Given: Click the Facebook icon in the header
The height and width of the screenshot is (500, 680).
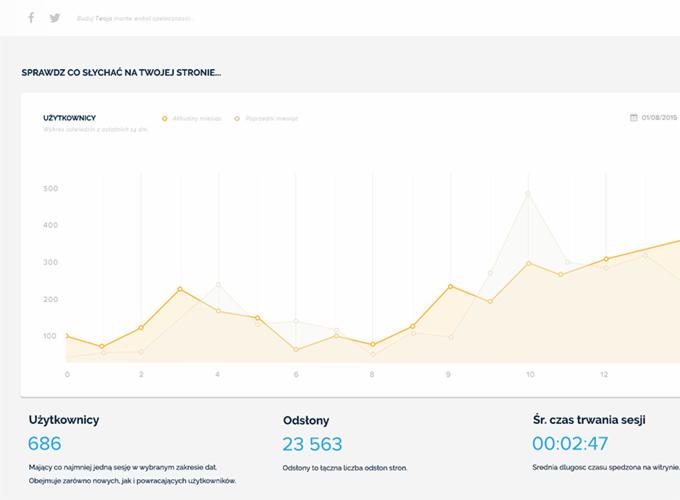Looking at the screenshot, I should pyautogui.click(x=31, y=18).
